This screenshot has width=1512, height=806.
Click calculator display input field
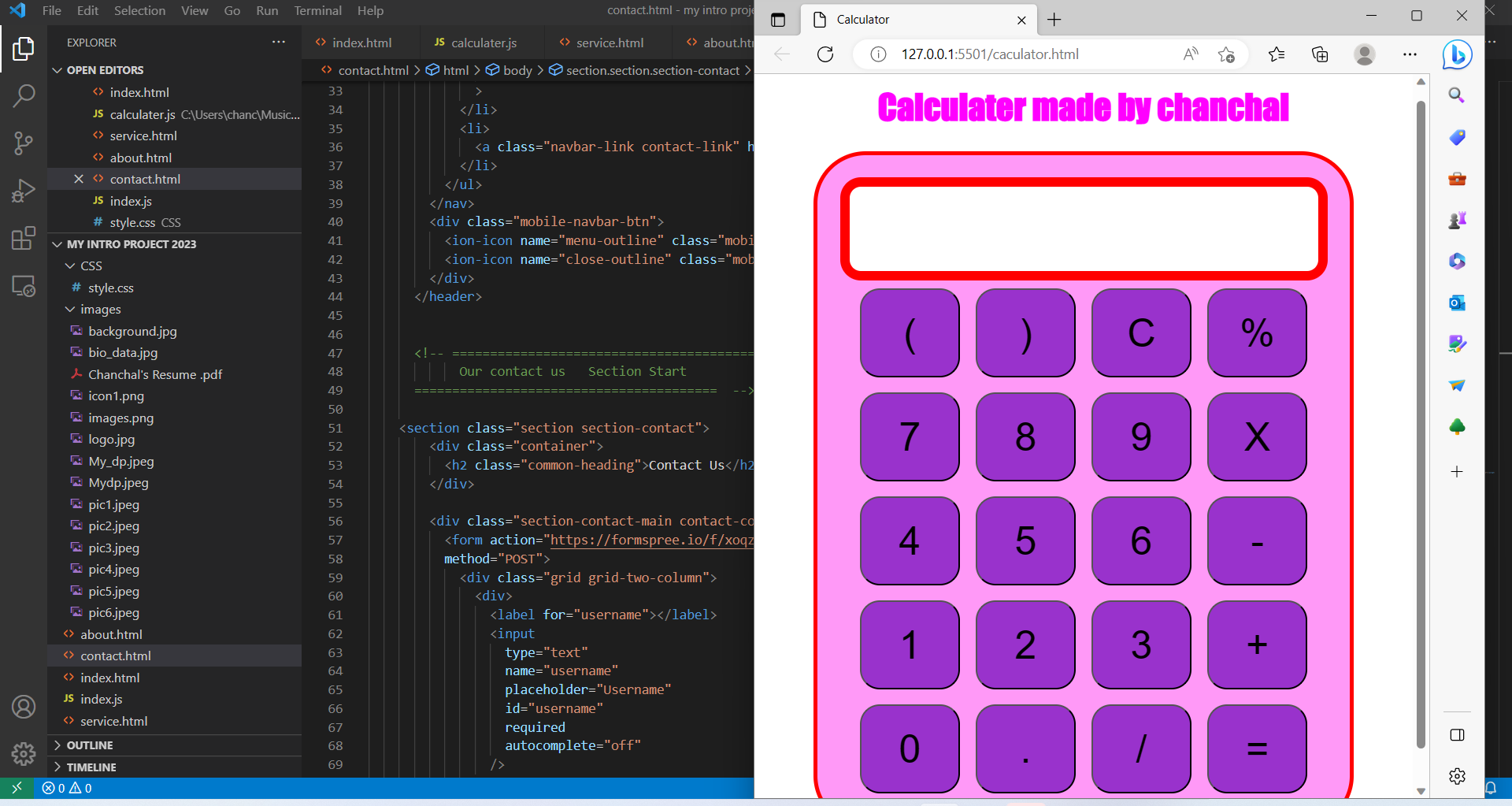(x=1084, y=228)
